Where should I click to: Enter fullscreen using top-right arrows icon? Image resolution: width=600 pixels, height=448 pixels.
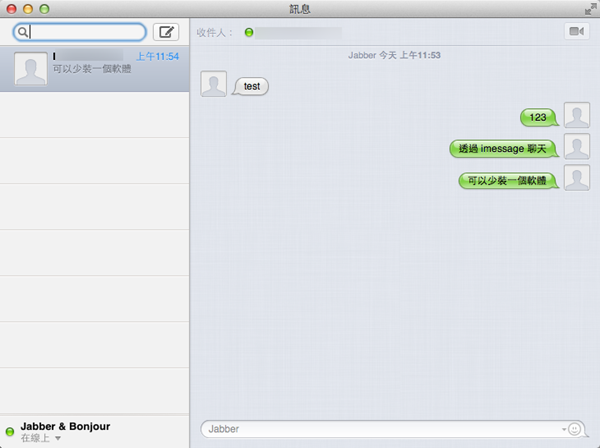click(x=590, y=8)
